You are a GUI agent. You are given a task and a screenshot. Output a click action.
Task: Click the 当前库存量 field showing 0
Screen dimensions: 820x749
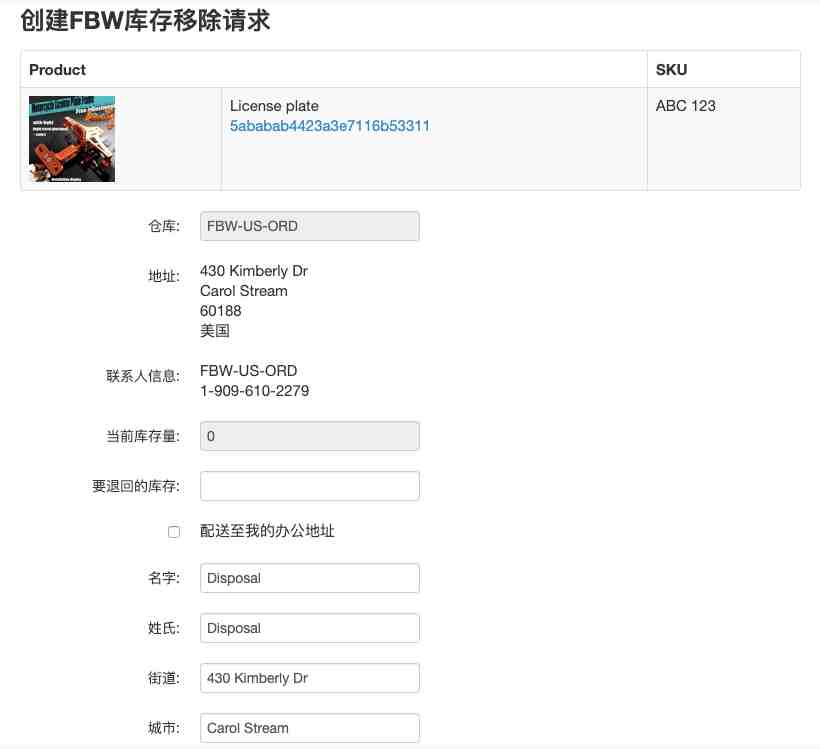pos(310,436)
